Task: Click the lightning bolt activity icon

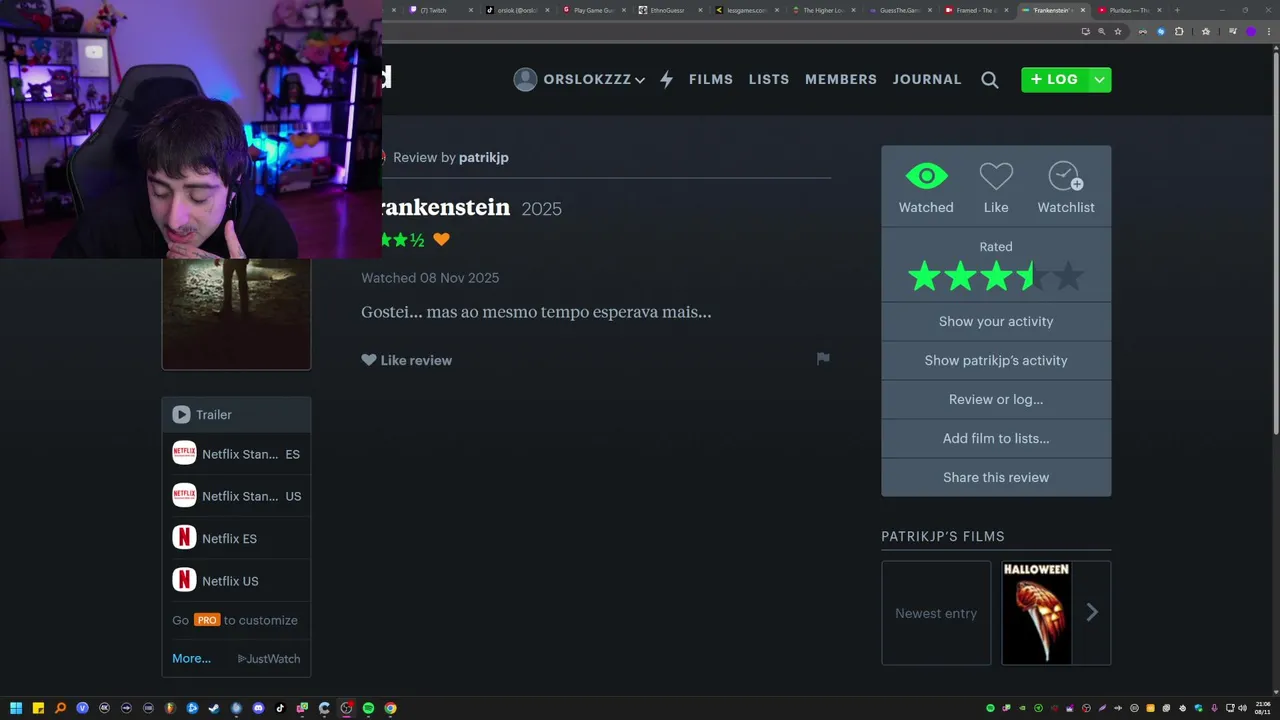Action: pyautogui.click(x=666, y=80)
